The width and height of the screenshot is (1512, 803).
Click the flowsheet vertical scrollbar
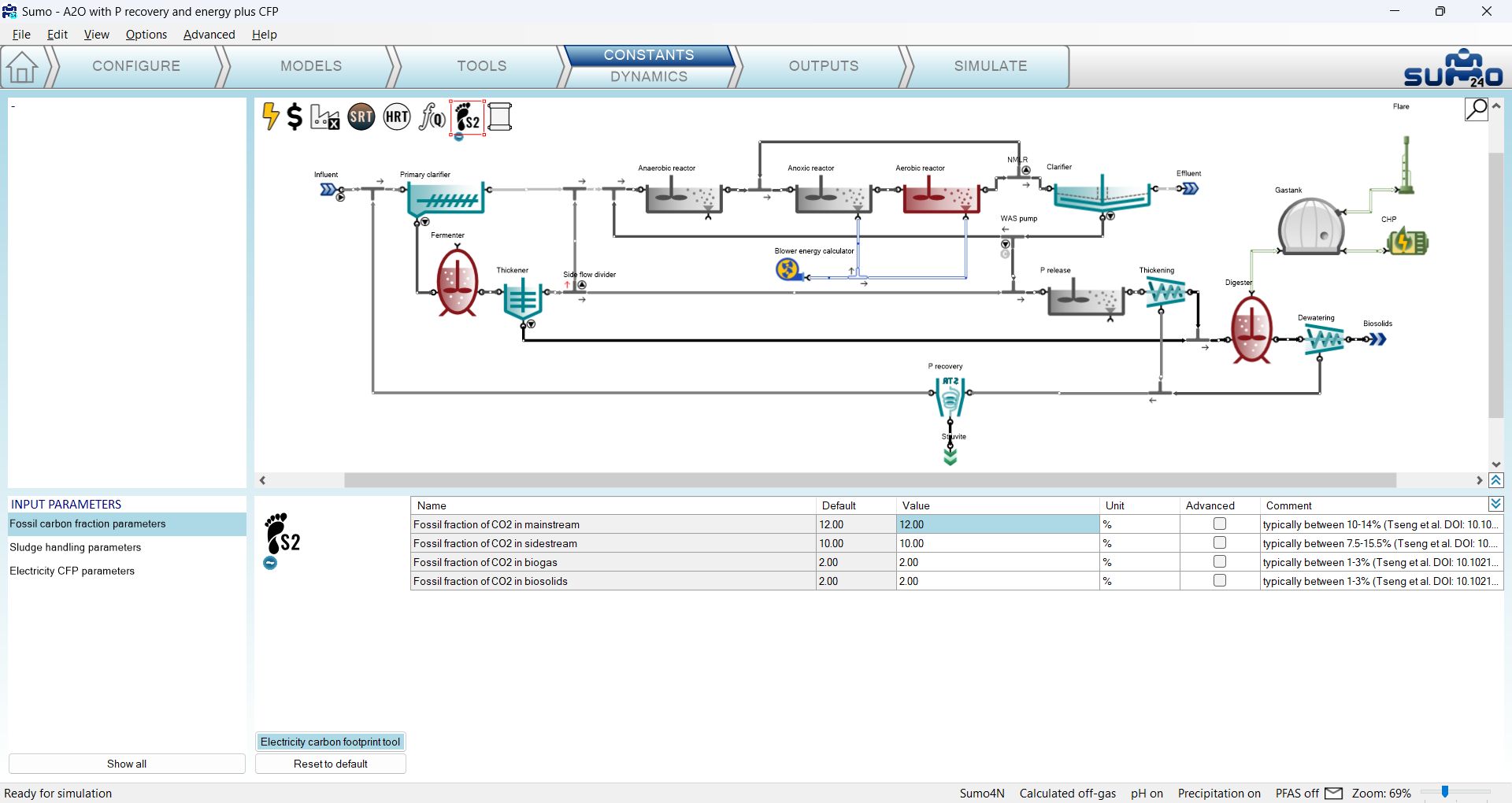[x=1496, y=283]
